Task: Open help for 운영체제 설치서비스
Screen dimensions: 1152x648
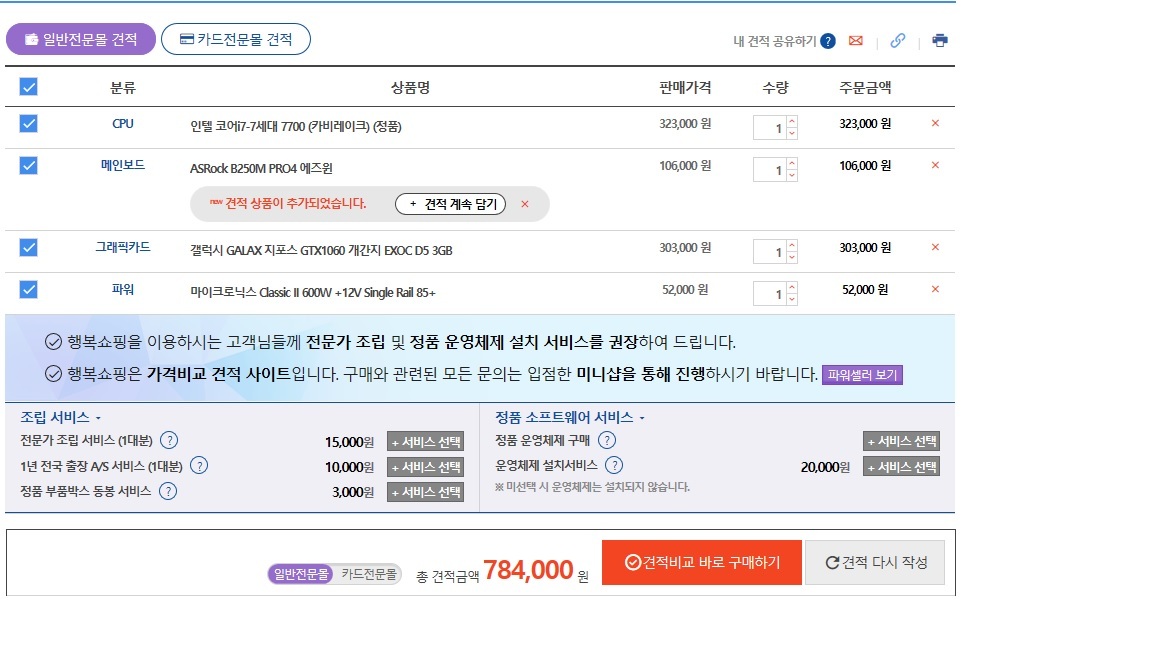Action: click(614, 465)
